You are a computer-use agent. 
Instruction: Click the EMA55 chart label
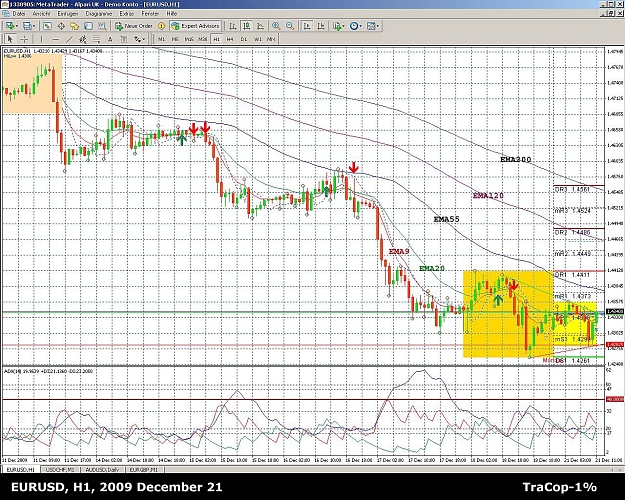[x=446, y=219]
